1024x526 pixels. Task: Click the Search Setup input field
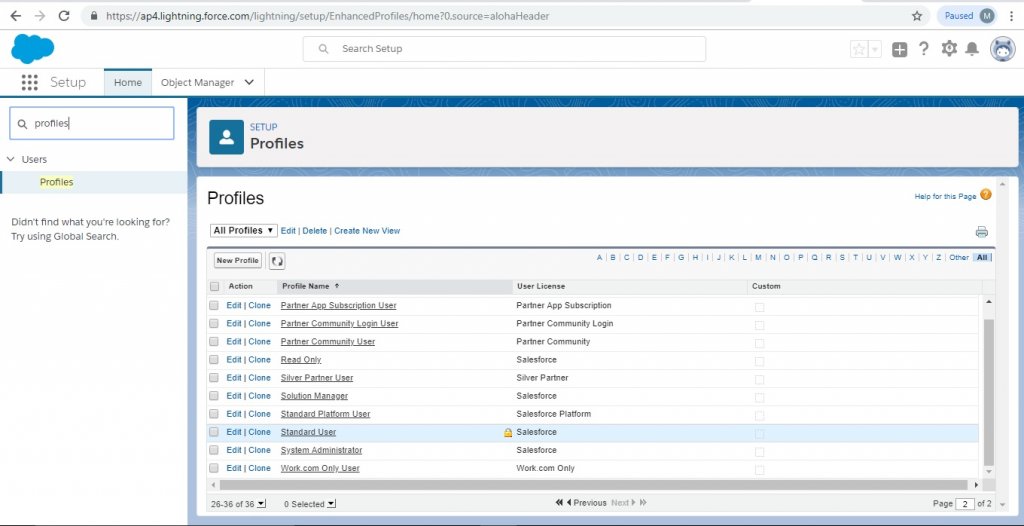click(504, 49)
